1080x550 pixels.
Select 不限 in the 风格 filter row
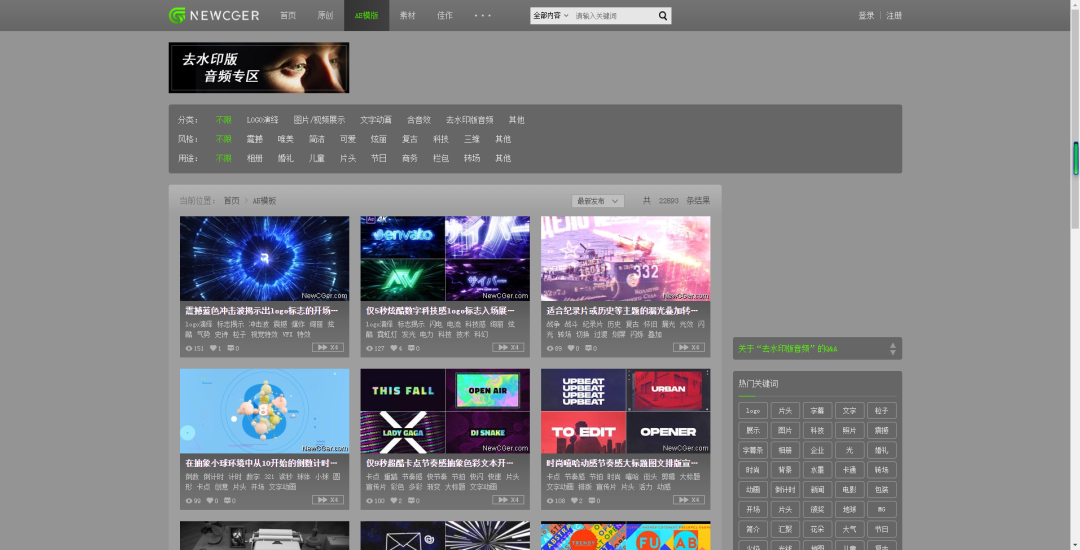click(223, 139)
